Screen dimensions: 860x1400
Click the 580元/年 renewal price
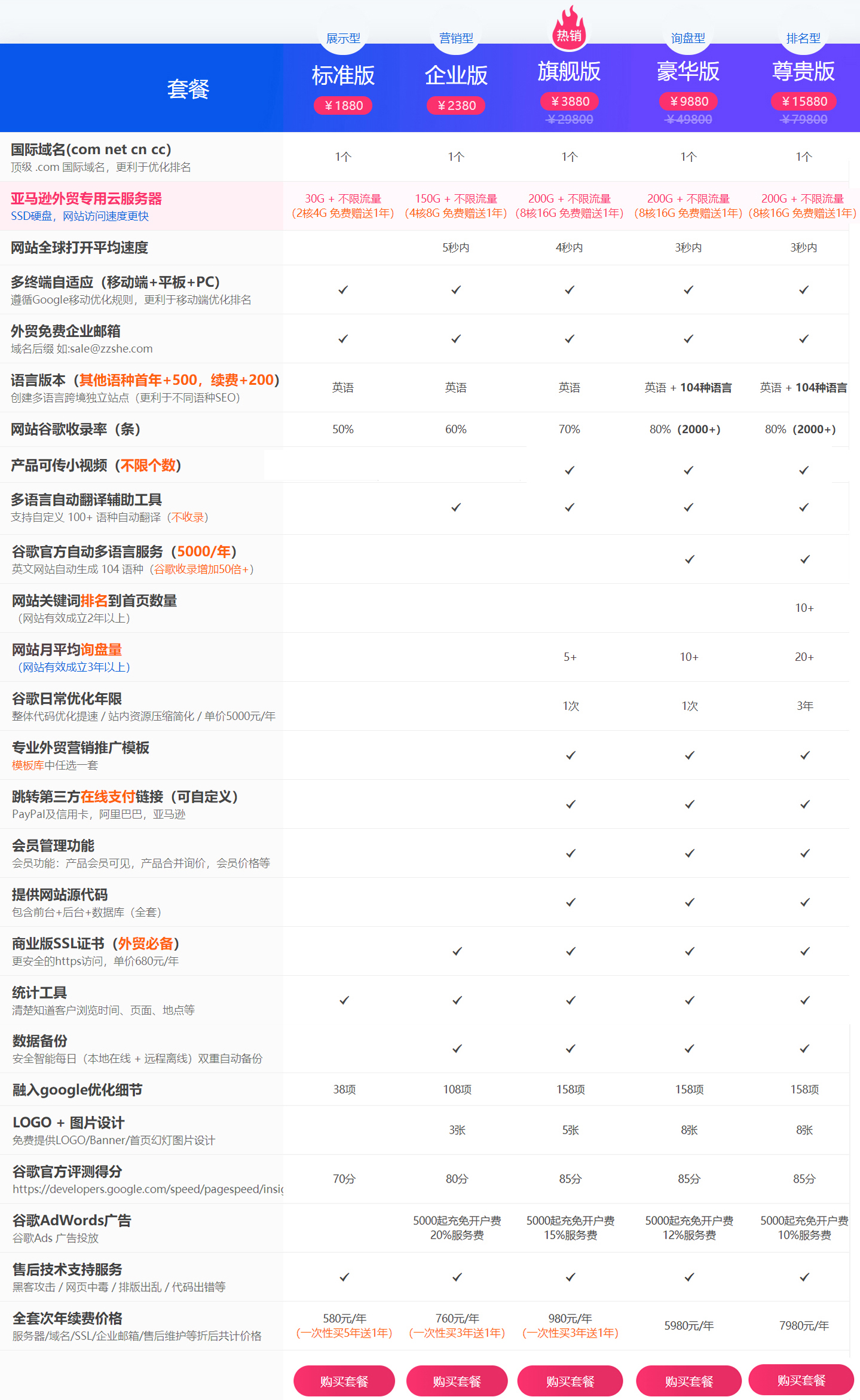click(344, 1318)
